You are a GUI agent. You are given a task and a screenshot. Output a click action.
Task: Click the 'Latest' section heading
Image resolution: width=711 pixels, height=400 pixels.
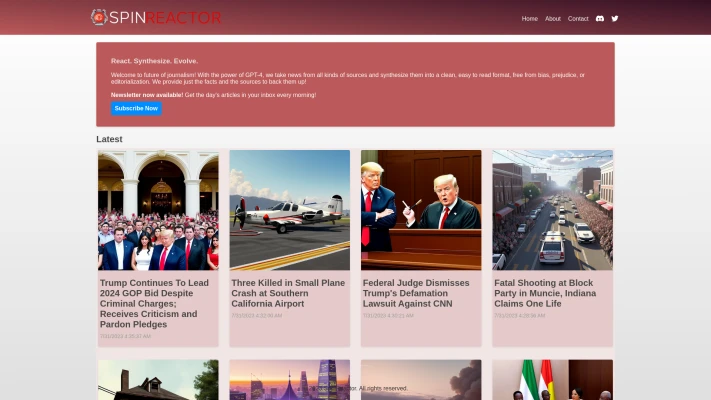tap(109, 139)
